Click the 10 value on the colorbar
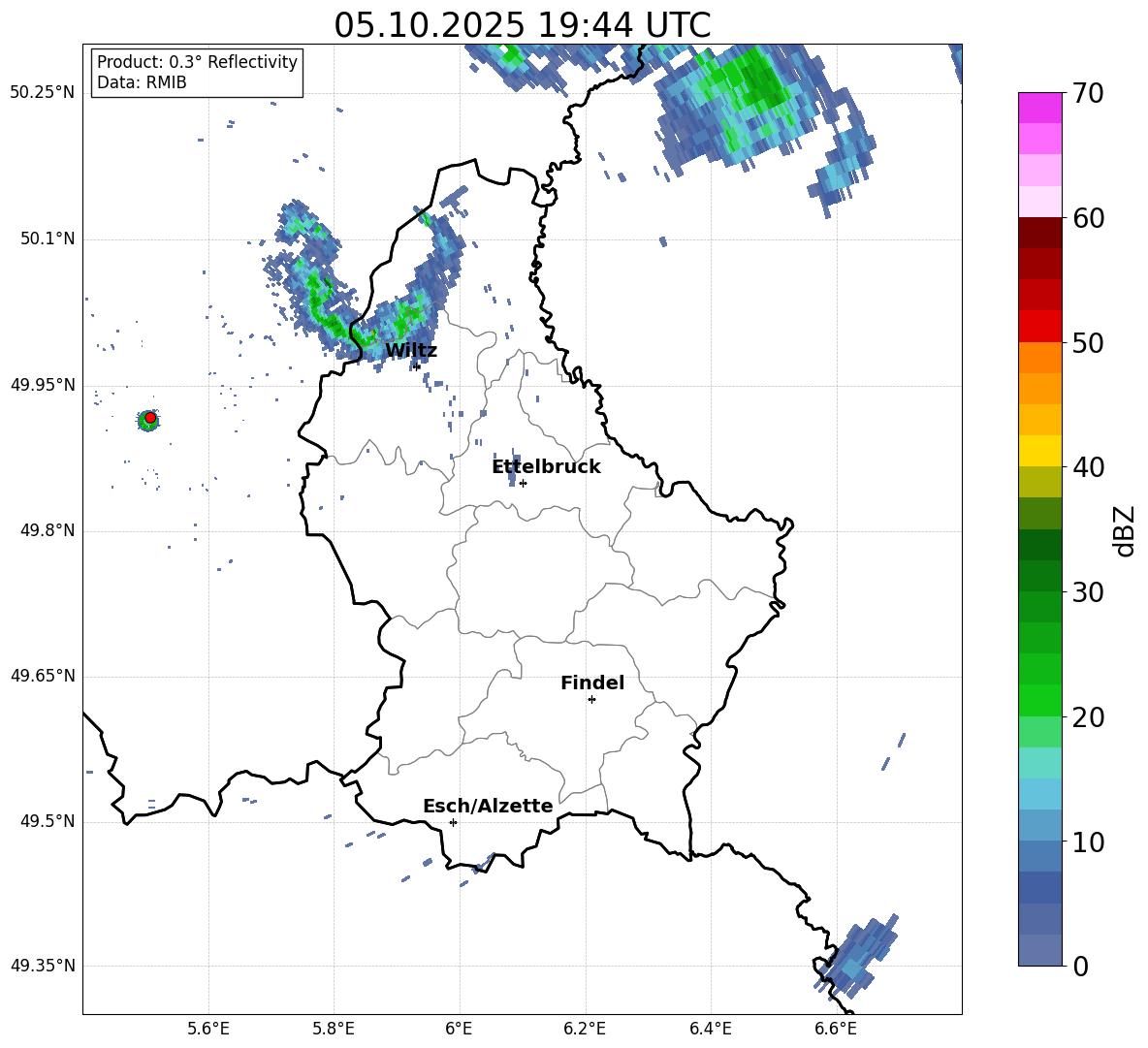 (x=1088, y=842)
